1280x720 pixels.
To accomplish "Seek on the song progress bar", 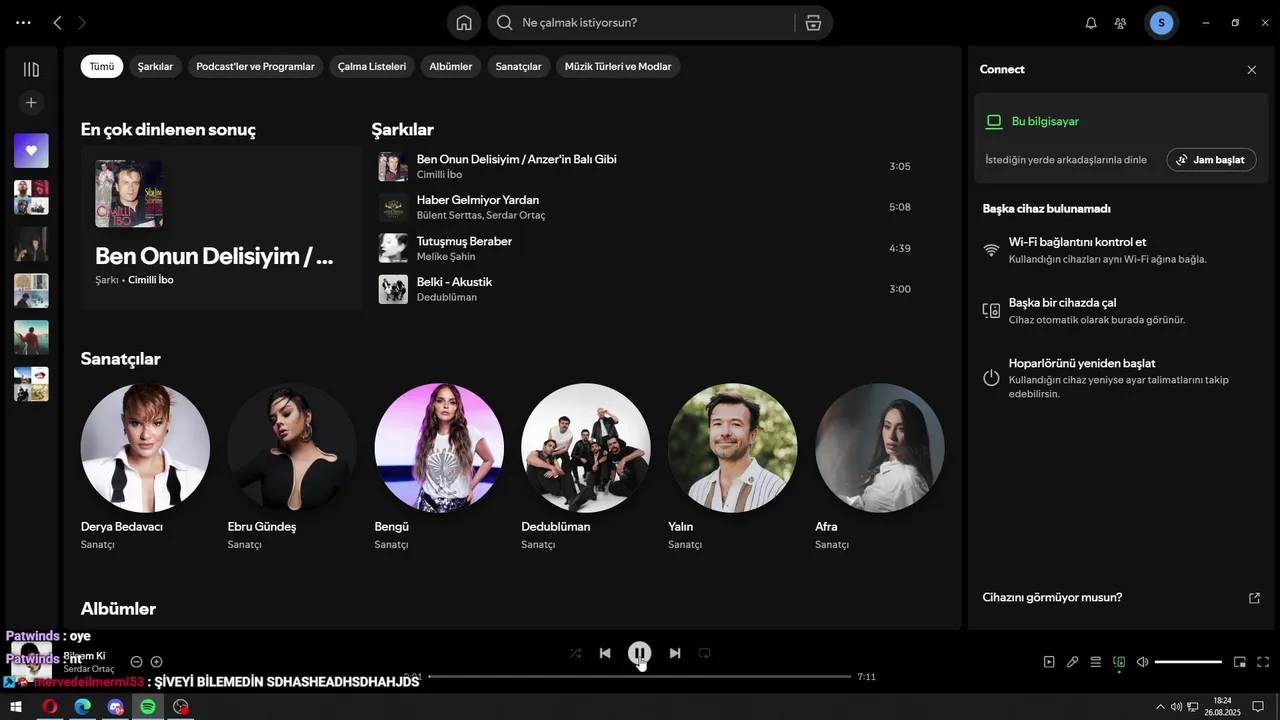I will pyautogui.click(x=640, y=677).
